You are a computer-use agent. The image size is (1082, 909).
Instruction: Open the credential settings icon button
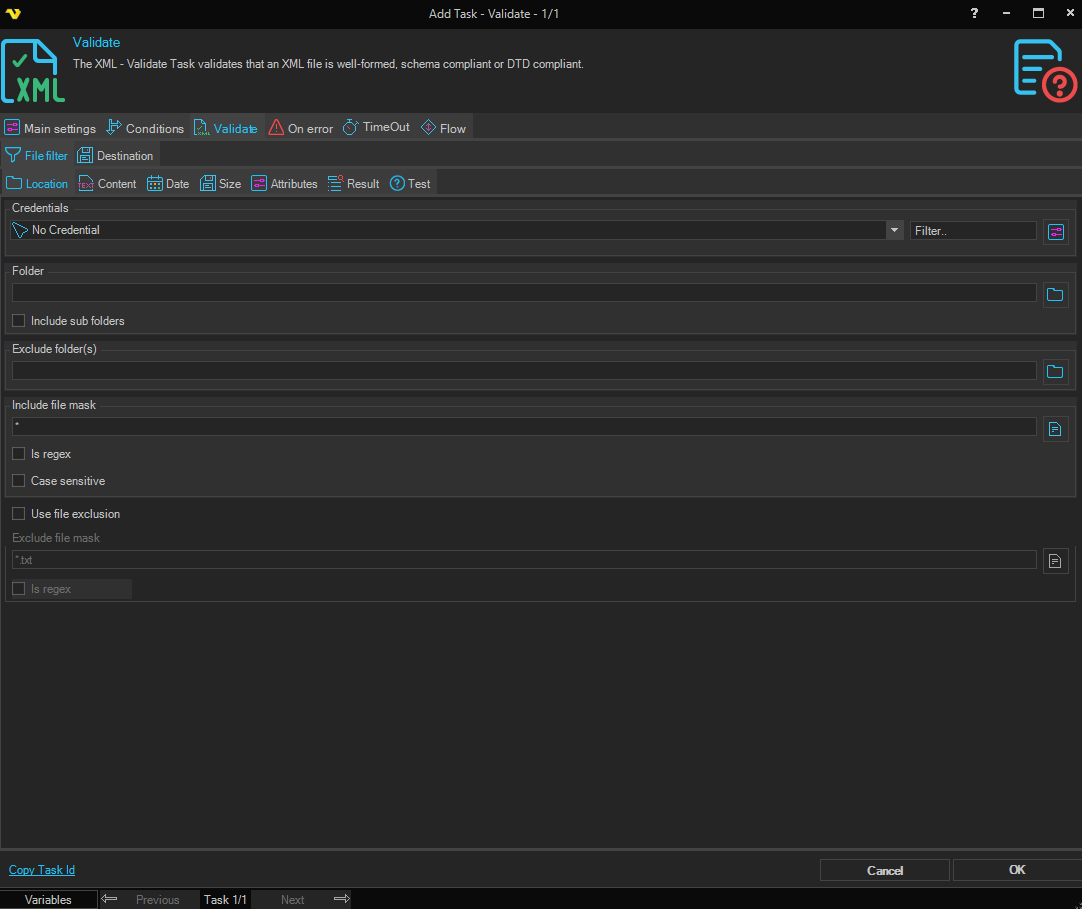pos(1055,232)
